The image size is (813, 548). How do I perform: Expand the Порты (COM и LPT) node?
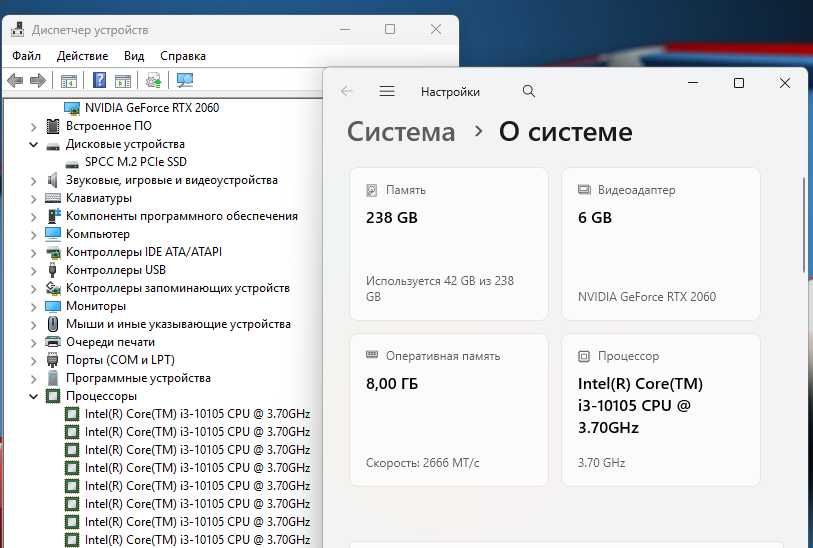34,361
